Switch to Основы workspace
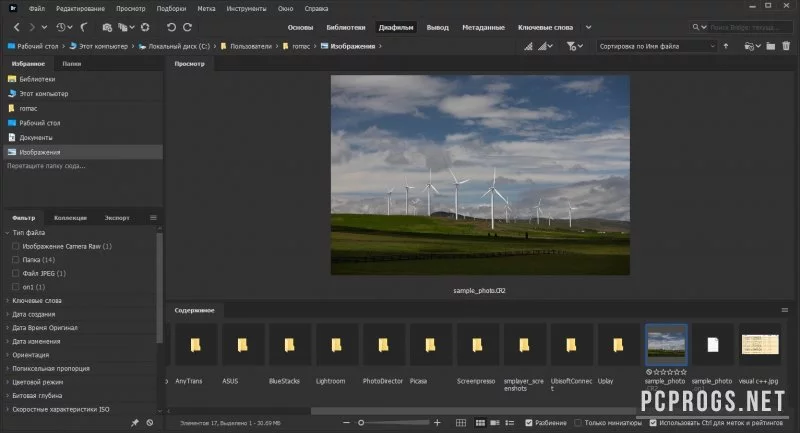 301,28
